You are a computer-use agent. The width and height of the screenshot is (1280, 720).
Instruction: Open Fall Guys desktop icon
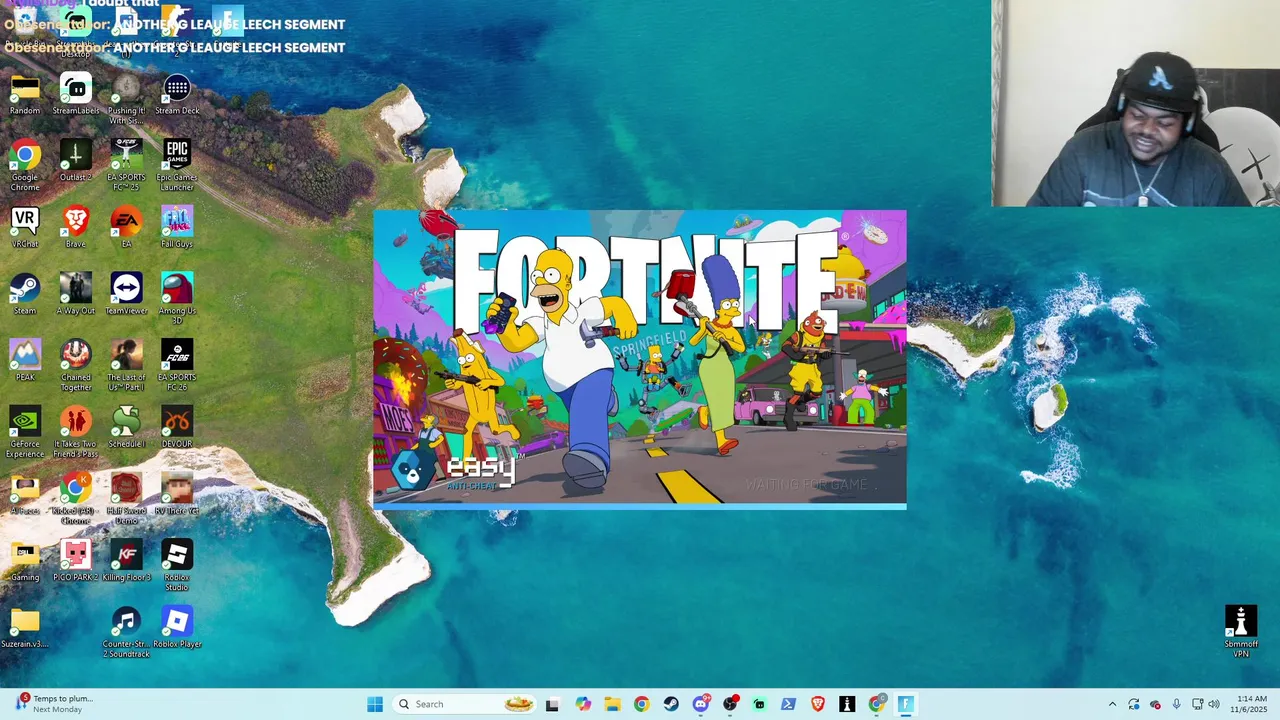(177, 228)
